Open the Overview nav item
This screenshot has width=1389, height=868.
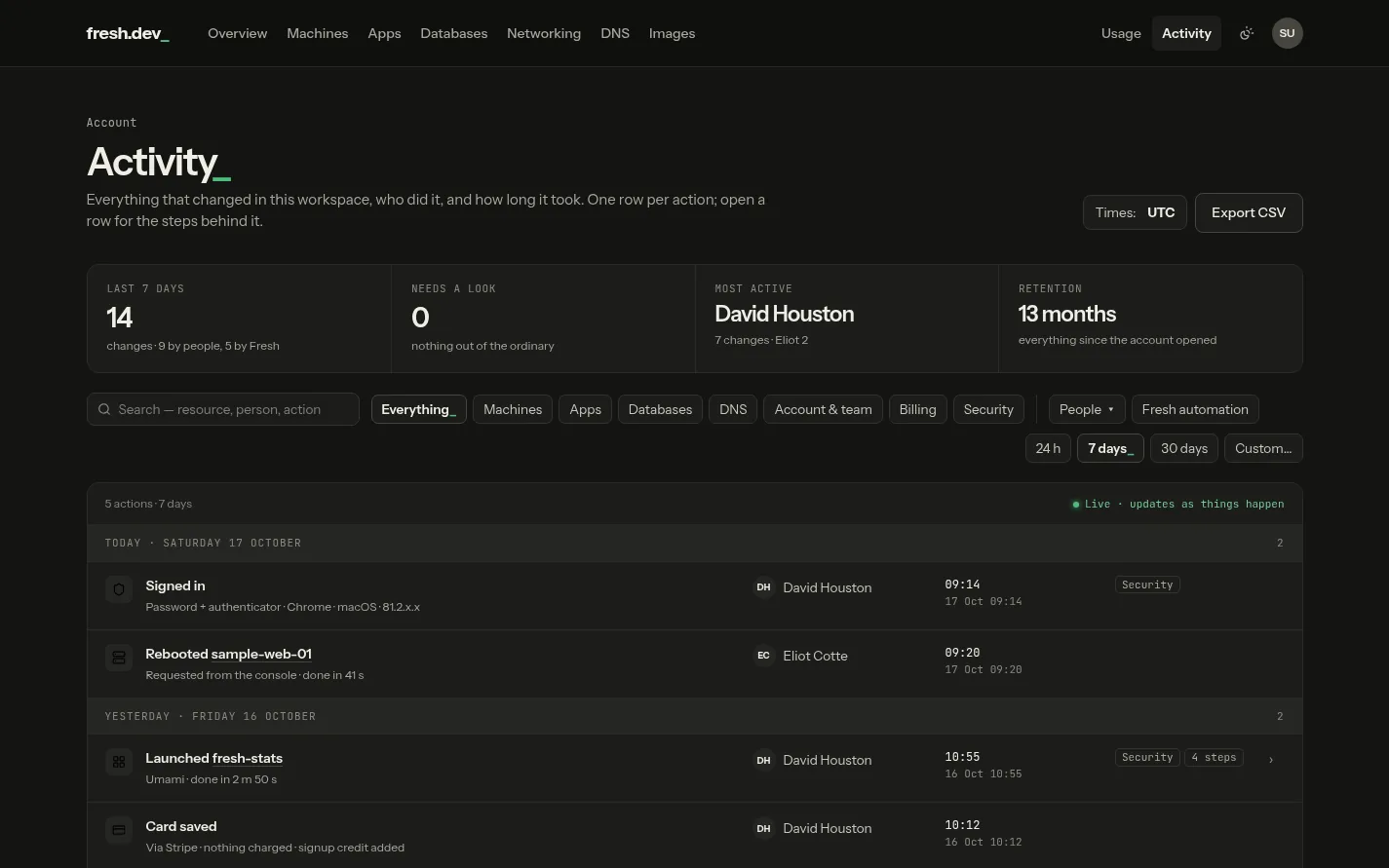tap(237, 33)
